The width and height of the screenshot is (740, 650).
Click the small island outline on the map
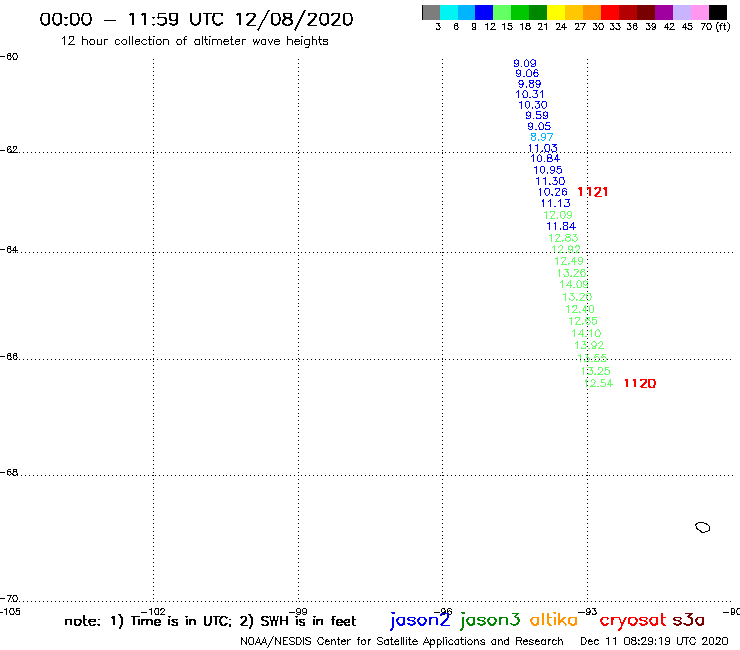click(x=703, y=527)
